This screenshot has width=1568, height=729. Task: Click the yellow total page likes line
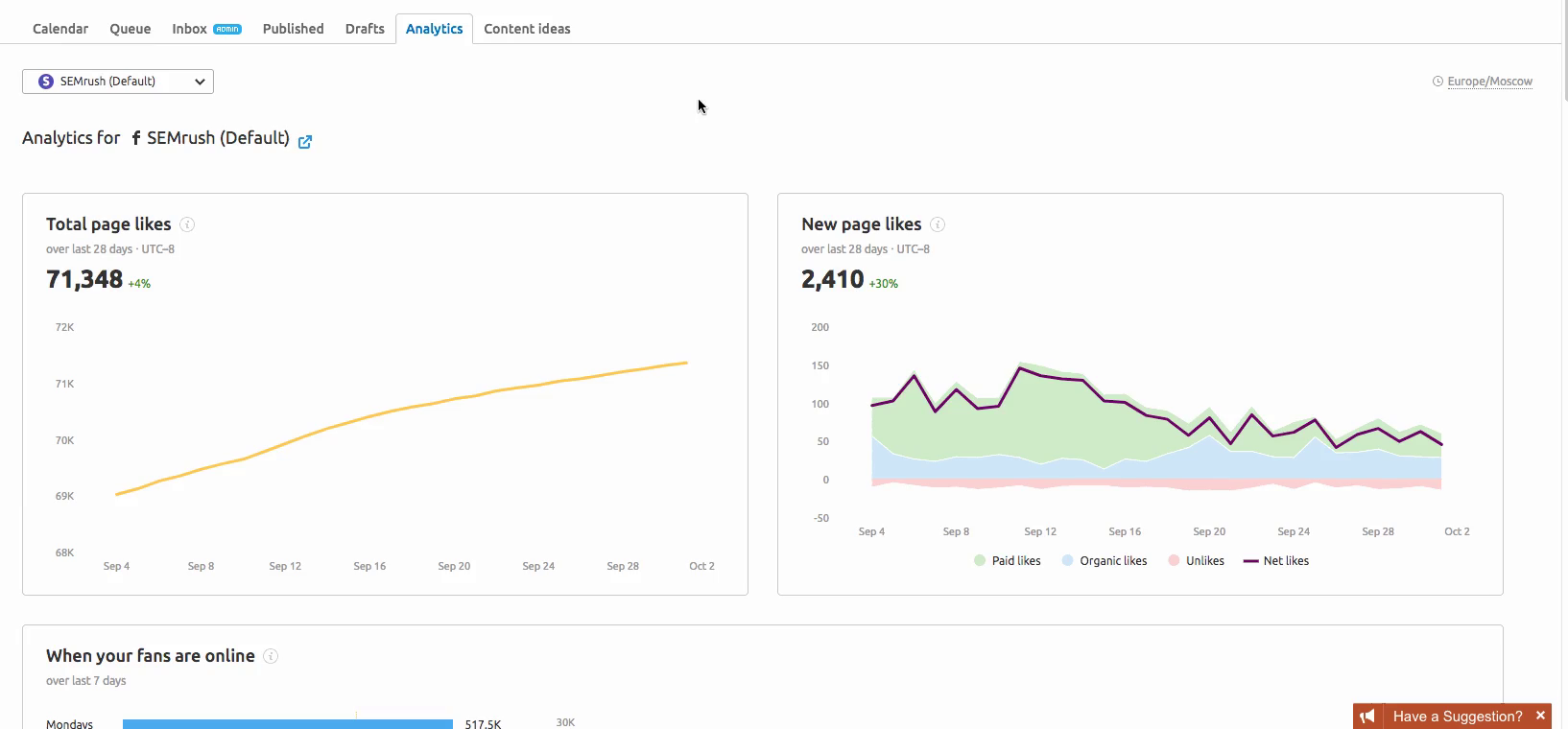click(403, 410)
